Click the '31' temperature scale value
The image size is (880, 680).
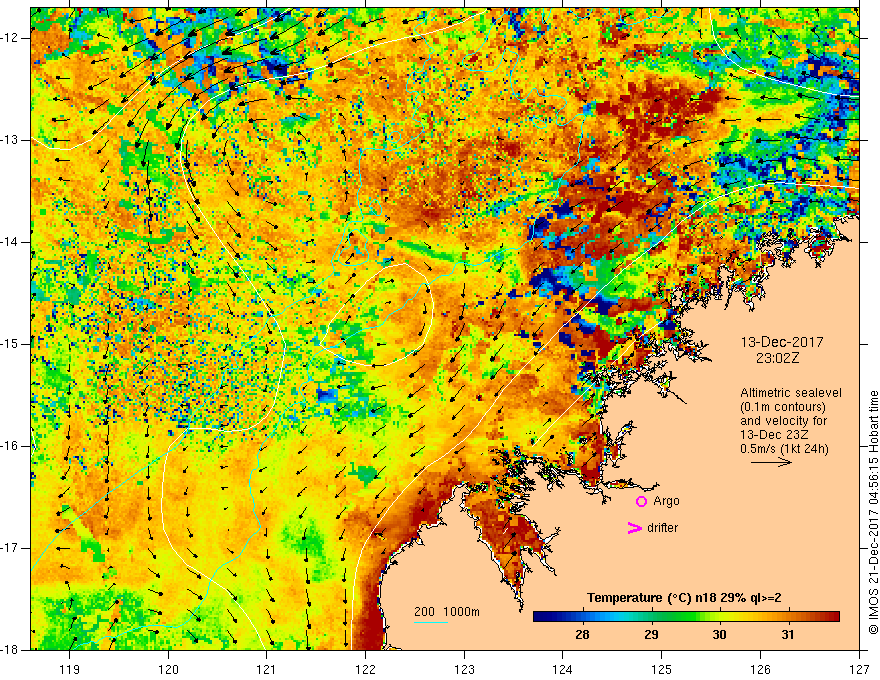click(x=788, y=635)
